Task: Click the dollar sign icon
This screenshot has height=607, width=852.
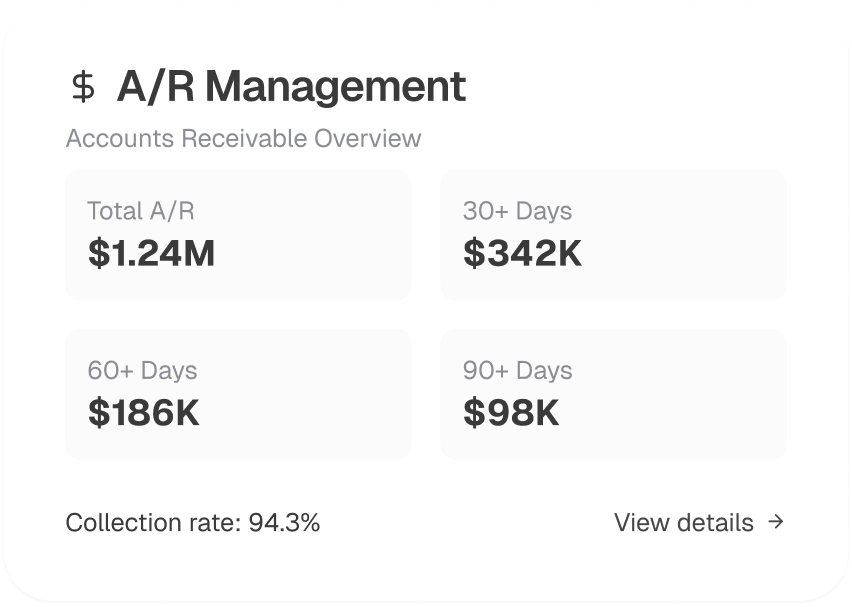Action: pyautogui.click(x=84, y=87)
